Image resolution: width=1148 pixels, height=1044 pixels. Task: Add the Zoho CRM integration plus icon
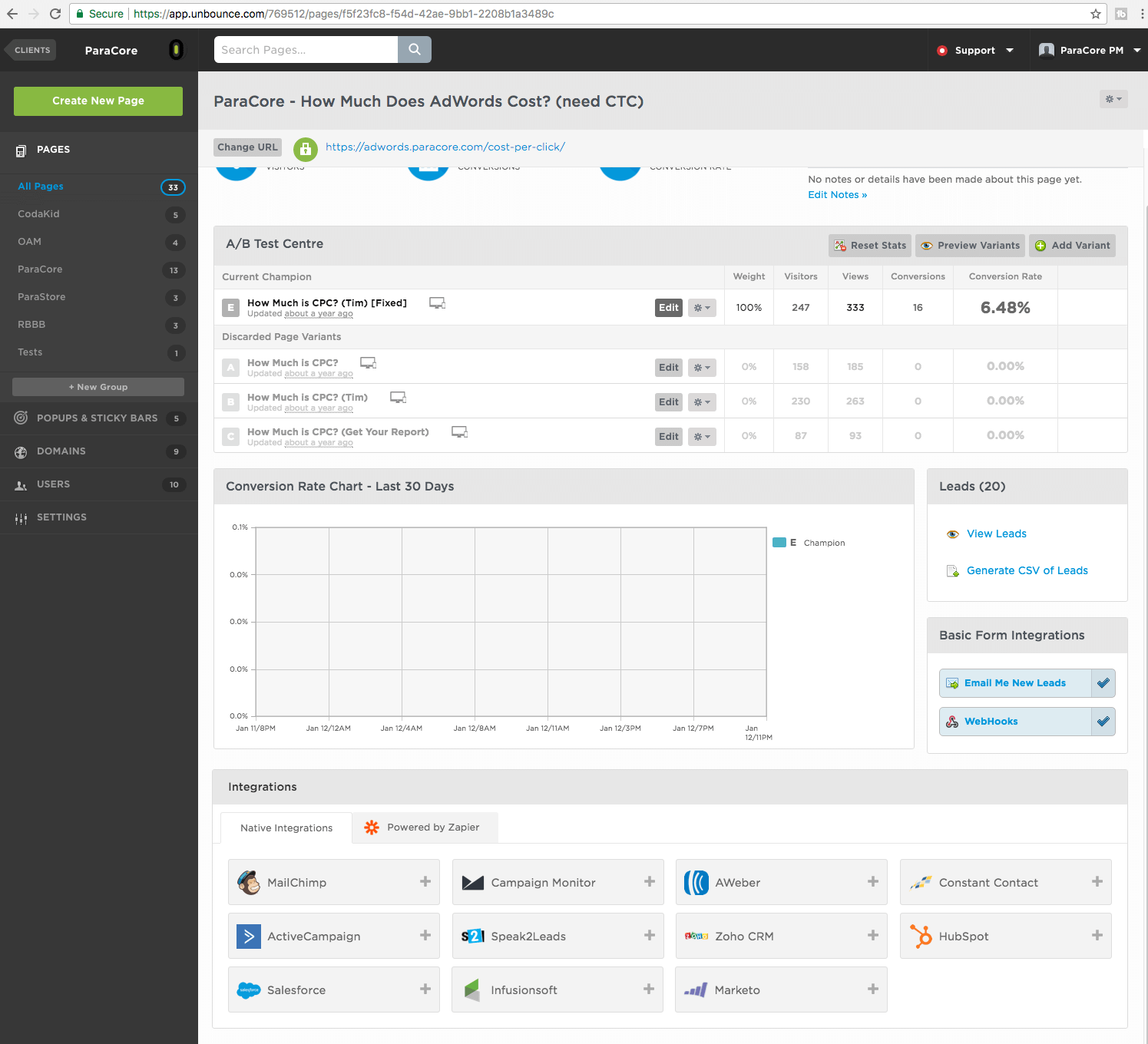873,936
